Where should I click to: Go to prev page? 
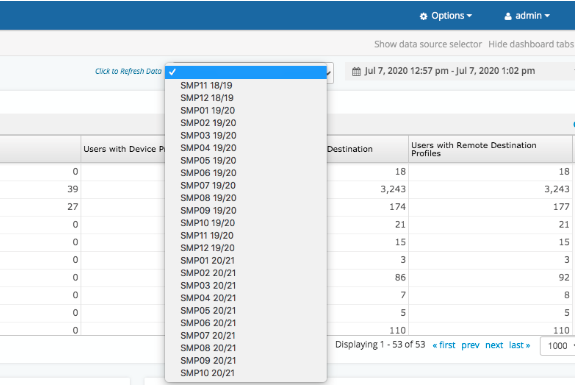[470, 345]
